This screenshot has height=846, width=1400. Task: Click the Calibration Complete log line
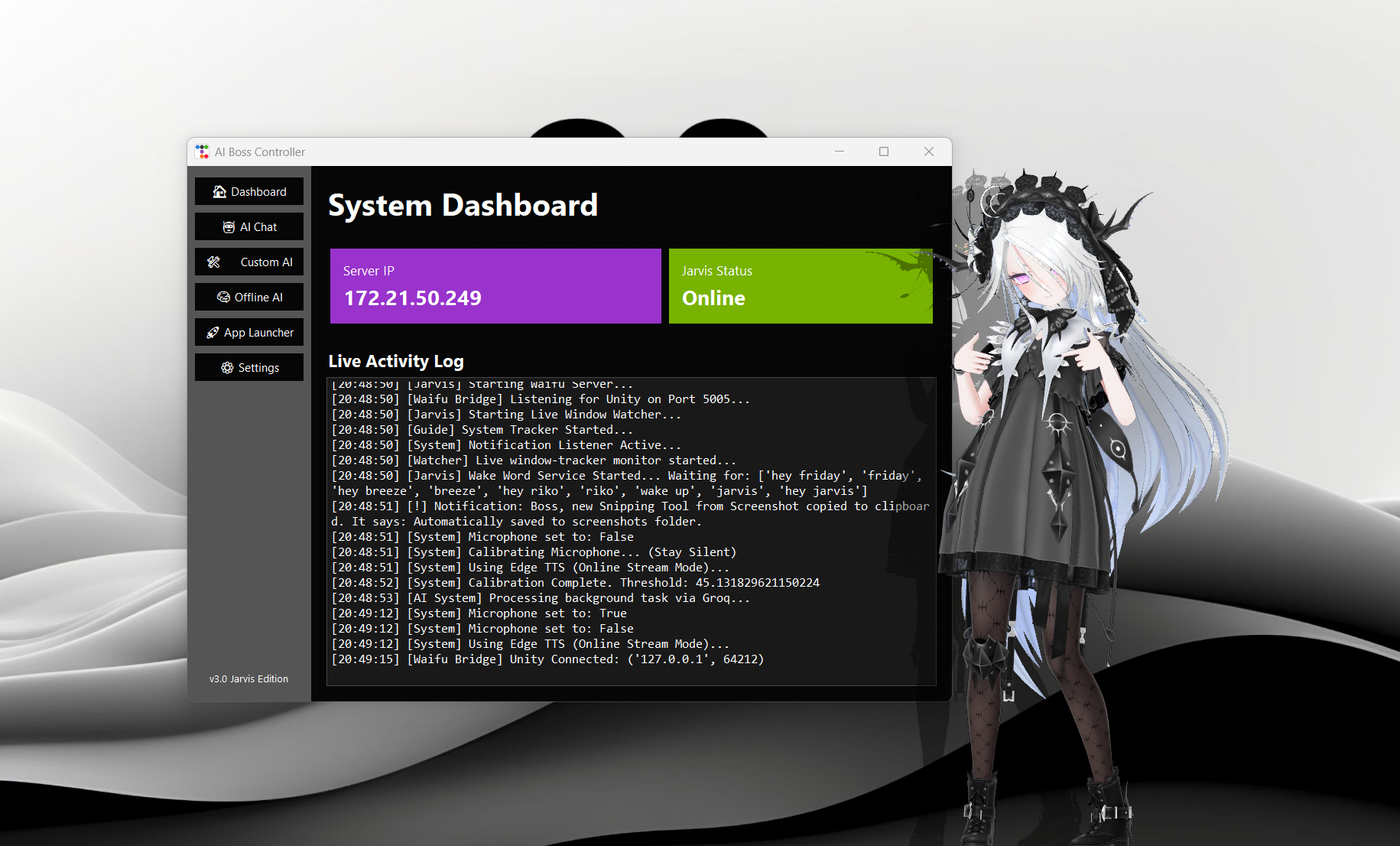pyautogui.click(x=575, y=583)
